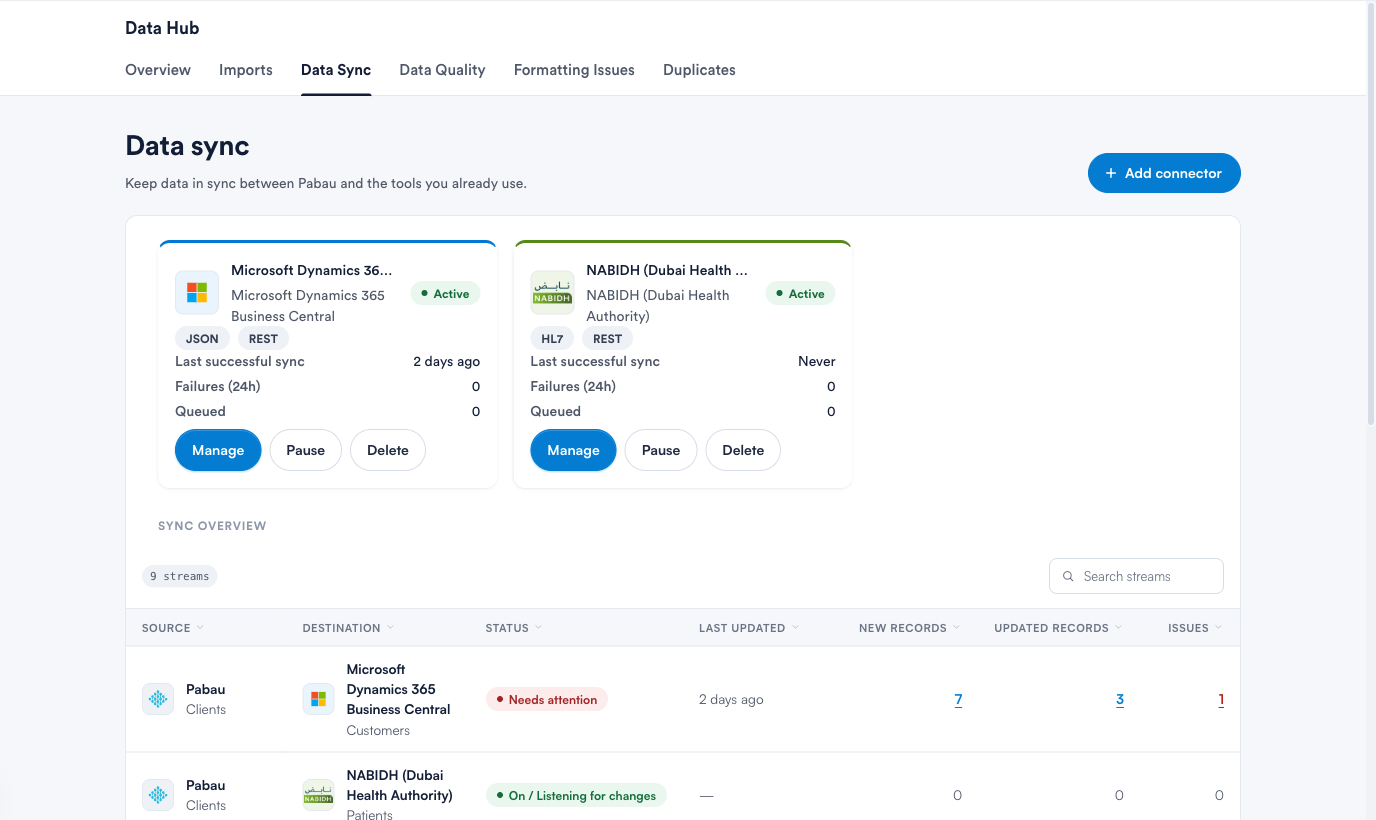
Task: Click the Pabau icon in the second stream row
Action: [x=158, y=795]
